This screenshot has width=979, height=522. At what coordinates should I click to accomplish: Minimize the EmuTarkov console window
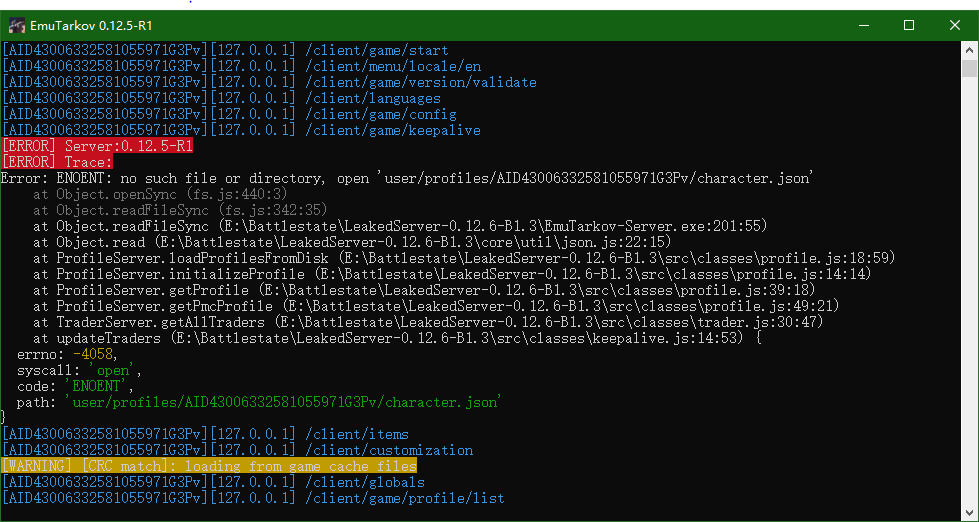pos(863,26)
